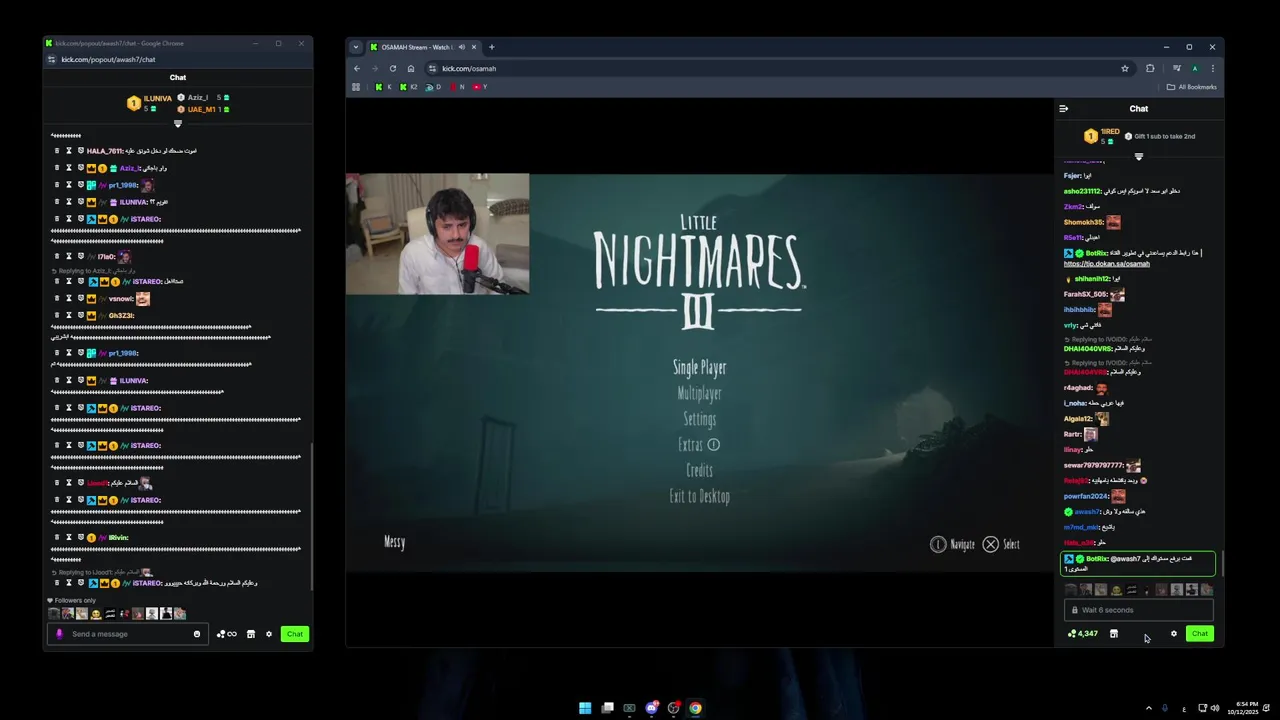Collapse main chat panel with arrow icon
1280x720 pixels.
coord(1064,109)
